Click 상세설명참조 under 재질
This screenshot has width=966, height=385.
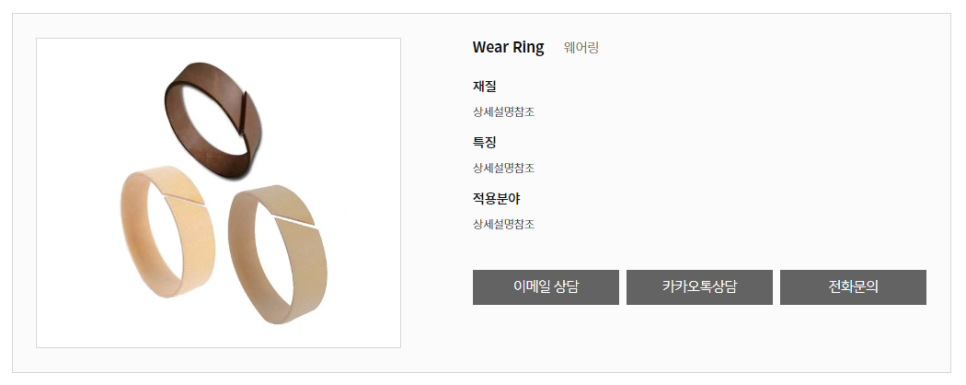click(x=503, y=112)
